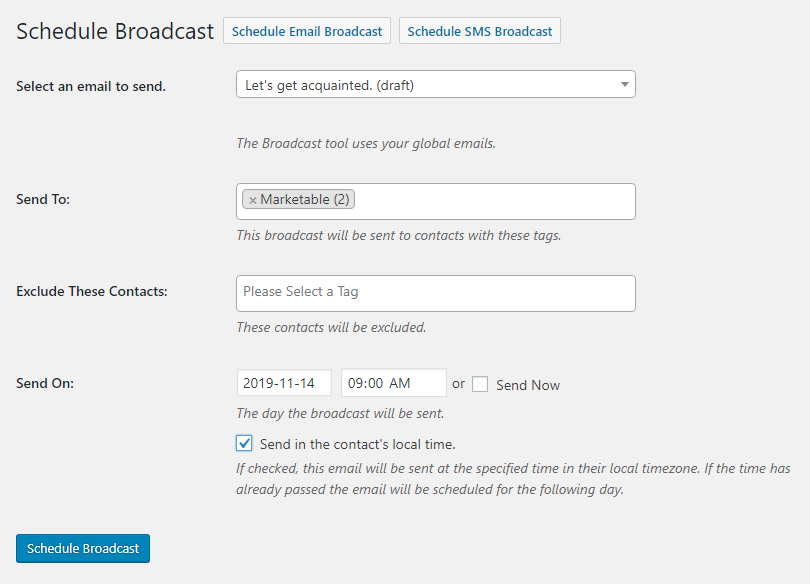This screenshot has height=584, width=810.
Task: Click the Send Now label text
Action: point(528,385)
